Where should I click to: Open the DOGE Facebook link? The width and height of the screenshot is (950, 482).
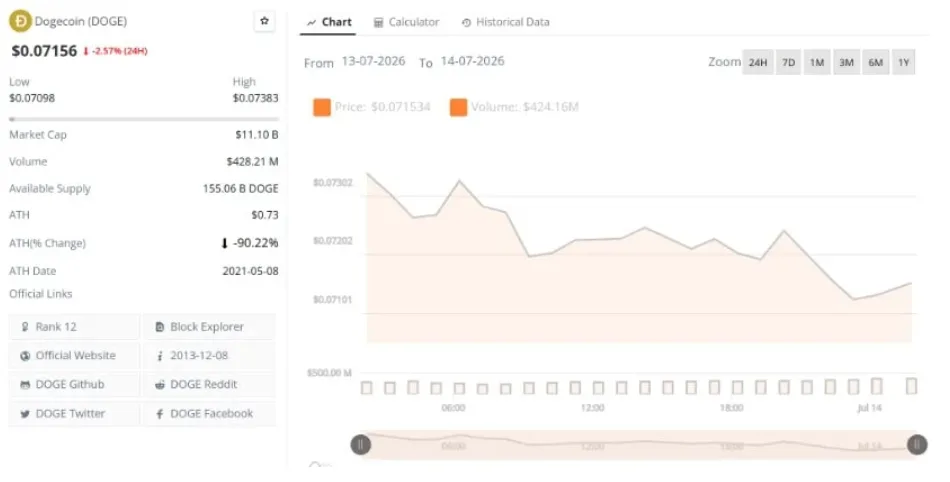[x=209, y=414]
